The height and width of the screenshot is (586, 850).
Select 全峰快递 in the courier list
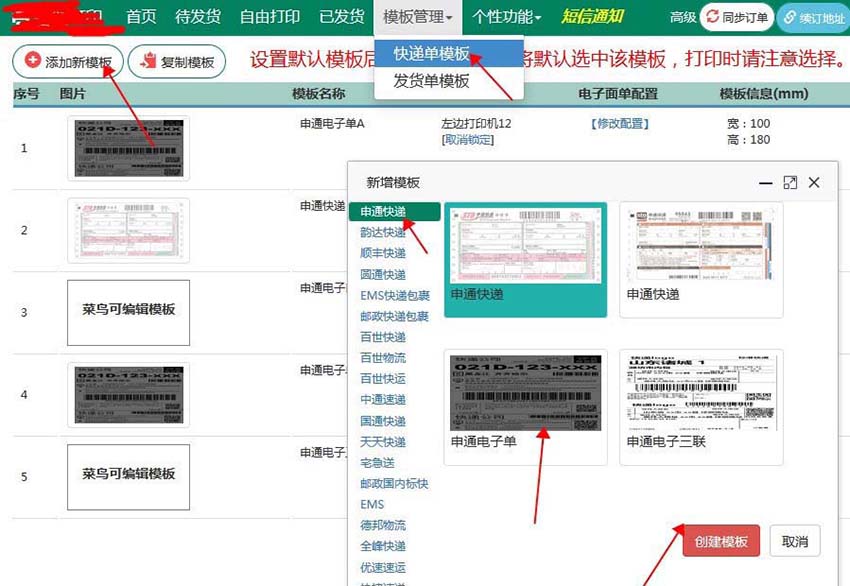click(x=383, y=546)
